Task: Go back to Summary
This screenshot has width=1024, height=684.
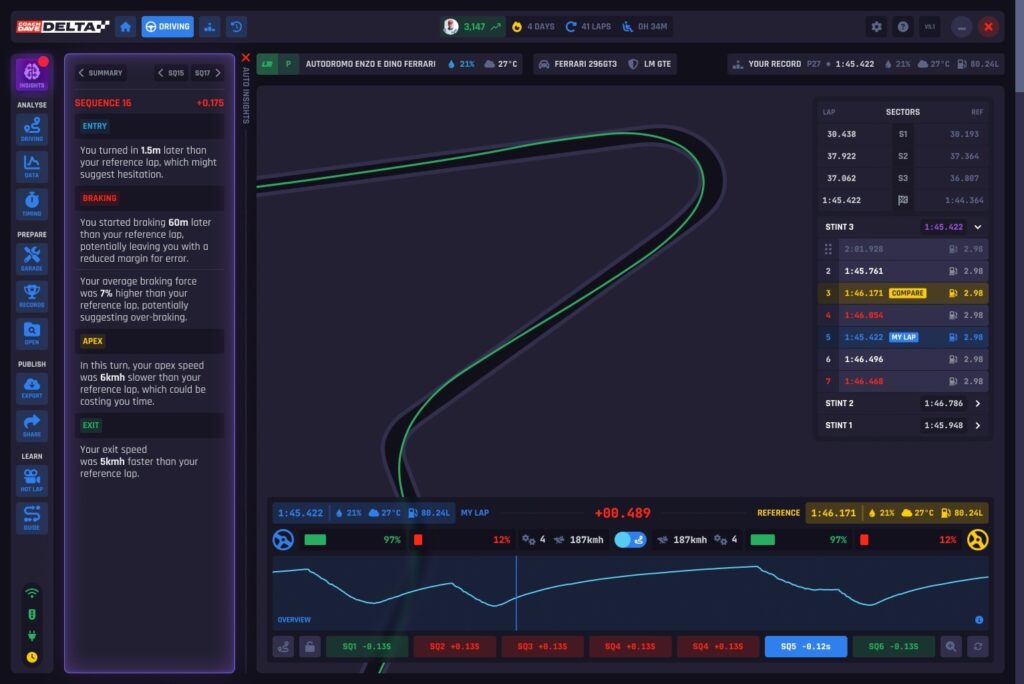Action: point(100,73)
